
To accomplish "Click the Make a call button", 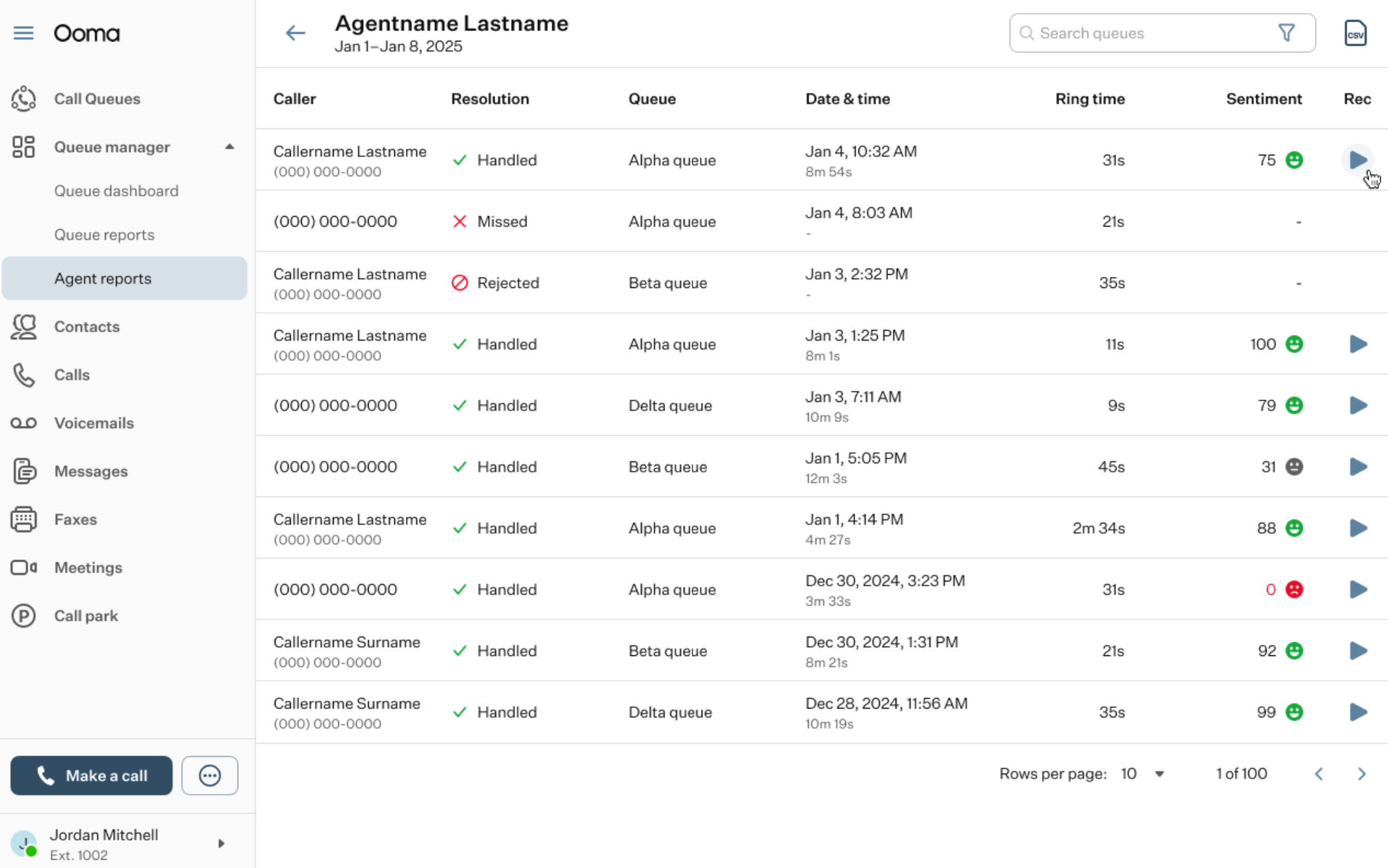I will 92,775.
